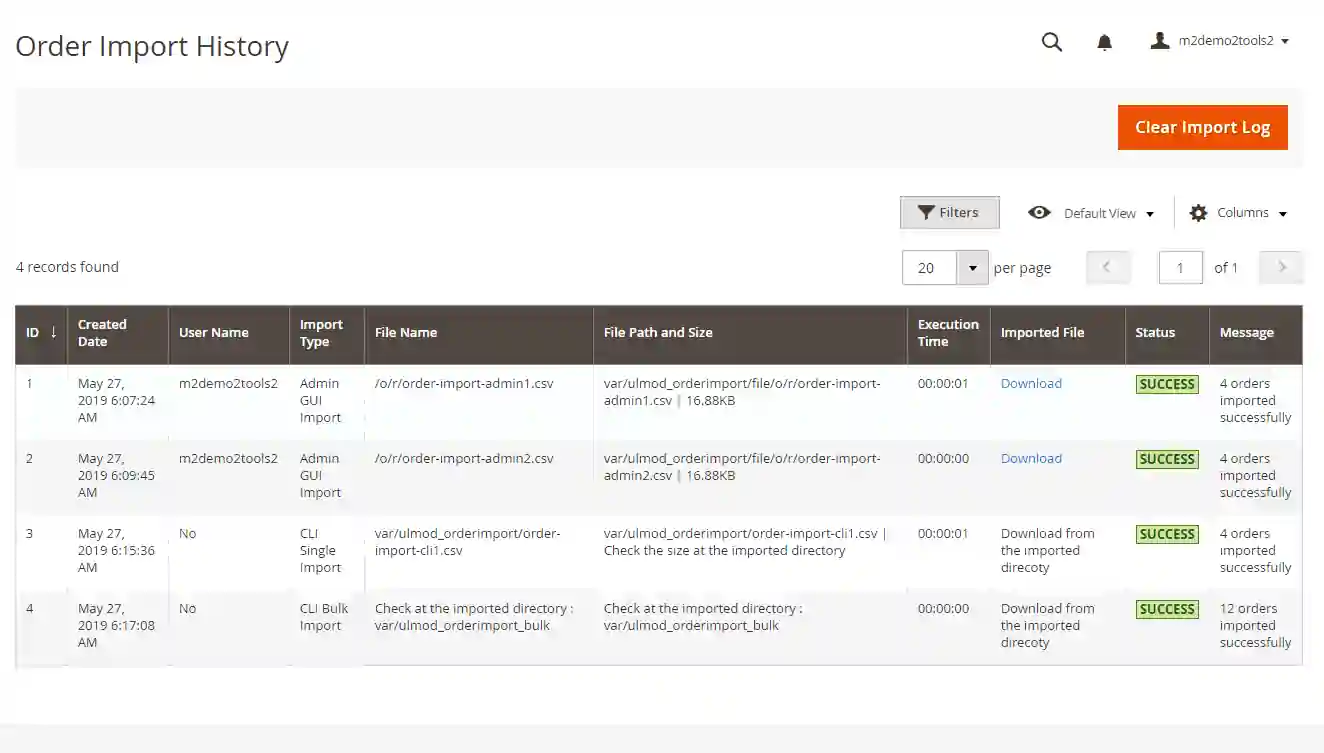Sort by Message column header
Viewport: 1324px width, 753px height.
tap(1255, 333)
